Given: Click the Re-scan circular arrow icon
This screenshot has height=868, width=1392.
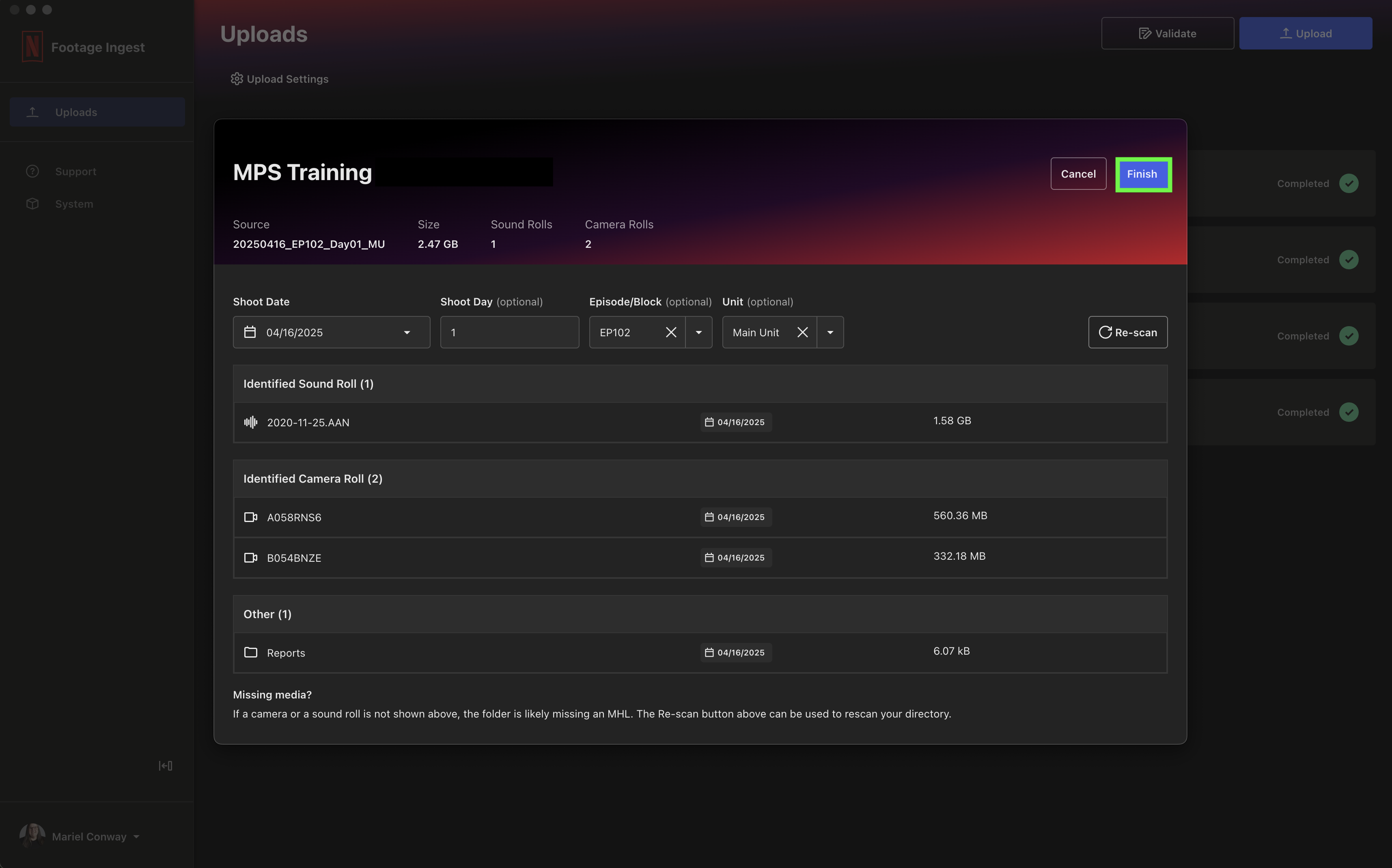Looking at the screenshot, I should (1105, 332).
